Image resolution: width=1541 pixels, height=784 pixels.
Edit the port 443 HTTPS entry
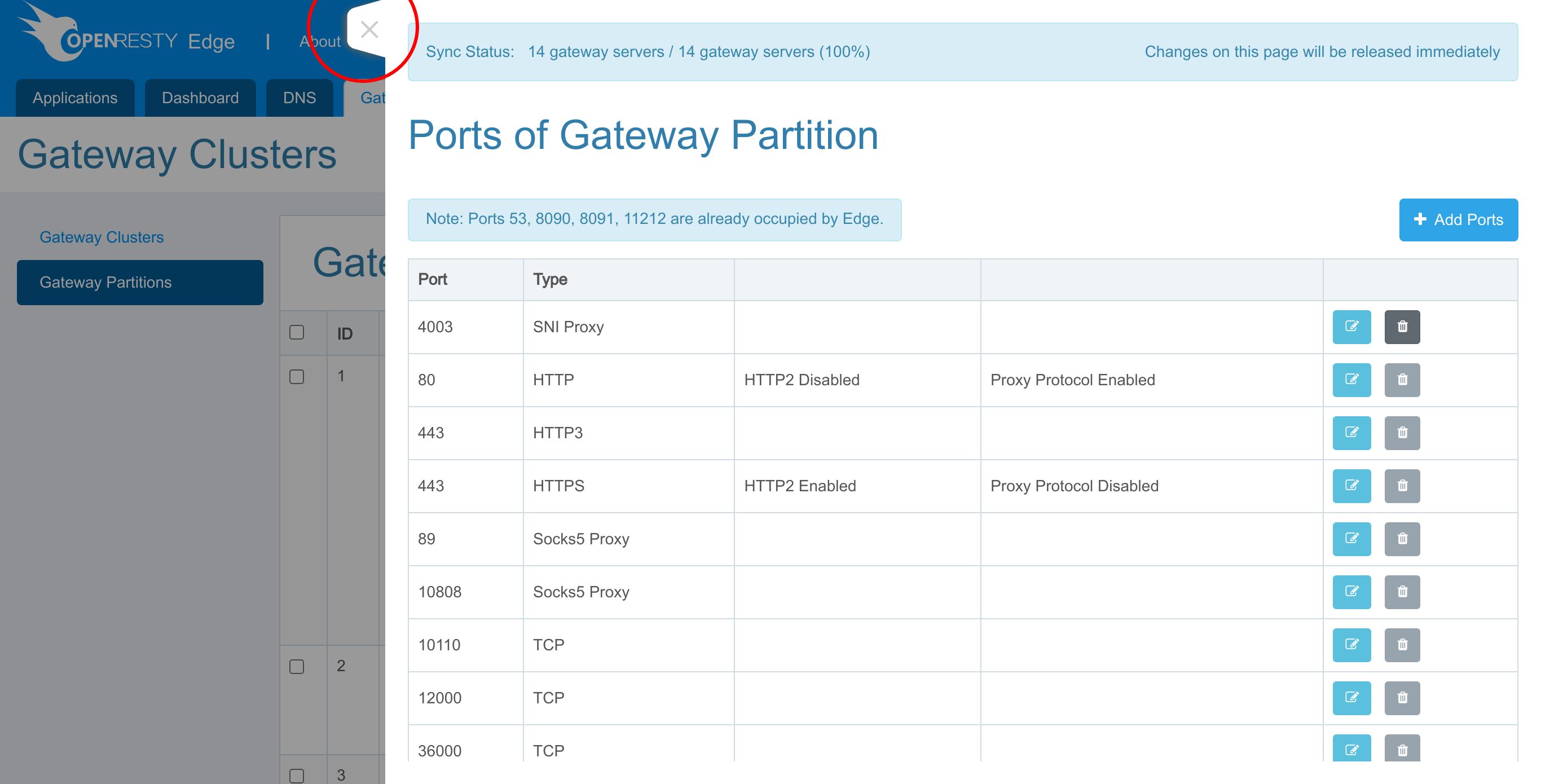[x=1351, y=486]
